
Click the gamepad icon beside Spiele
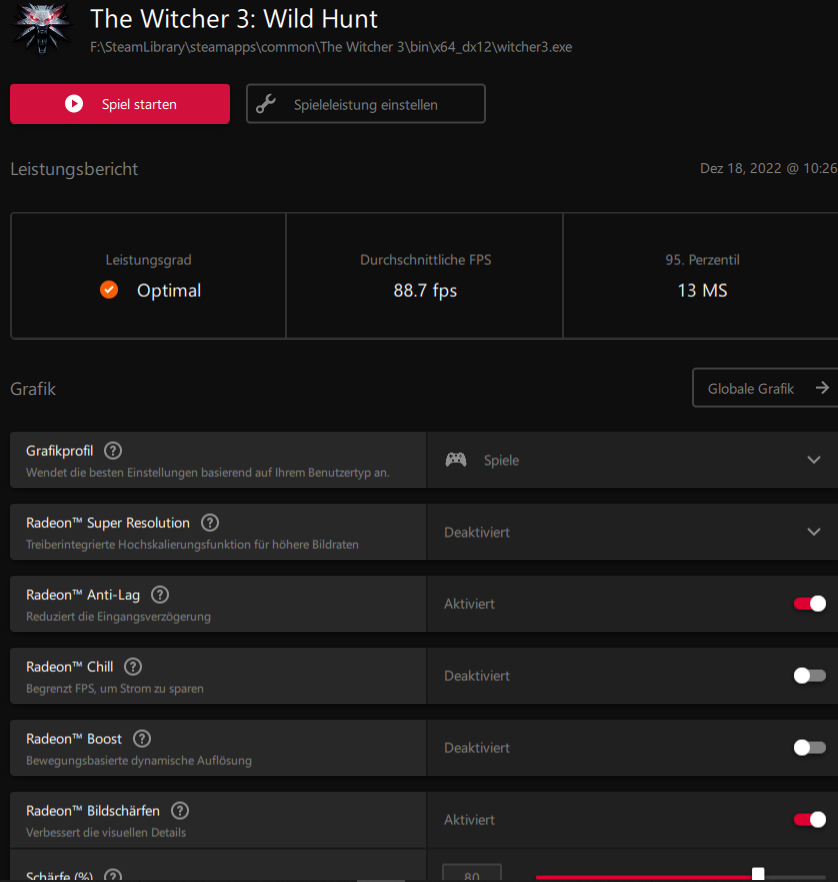(456, 460)
